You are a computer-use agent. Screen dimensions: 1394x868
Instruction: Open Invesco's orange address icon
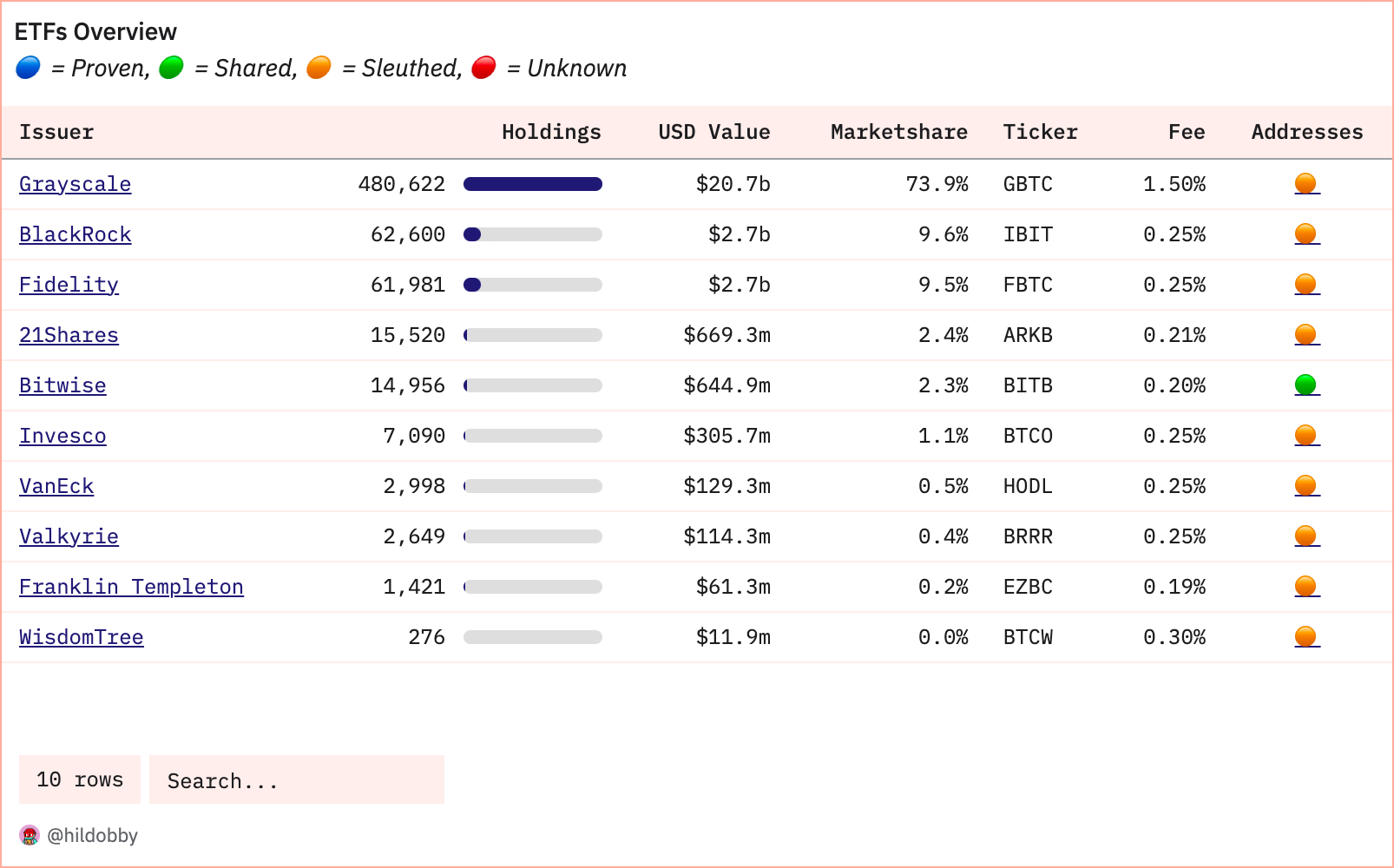(x=1306, y=436)
